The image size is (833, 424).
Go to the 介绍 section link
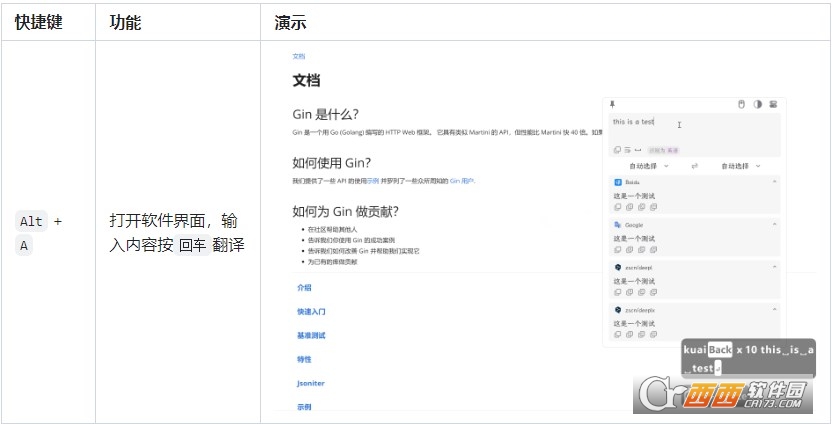pyautogui.click(x=304, y=287)
